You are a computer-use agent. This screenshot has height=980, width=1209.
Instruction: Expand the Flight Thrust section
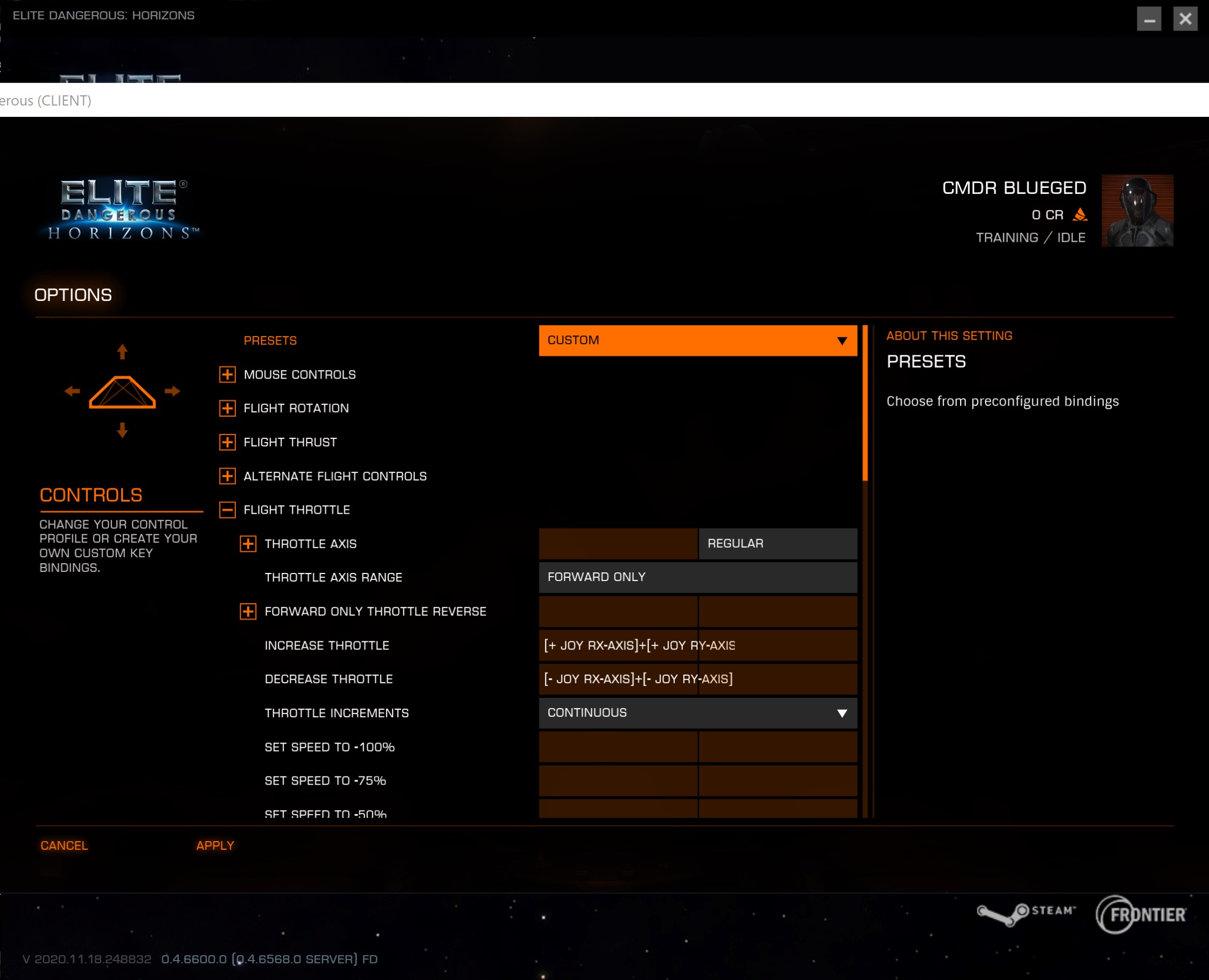tap(227, 442)
